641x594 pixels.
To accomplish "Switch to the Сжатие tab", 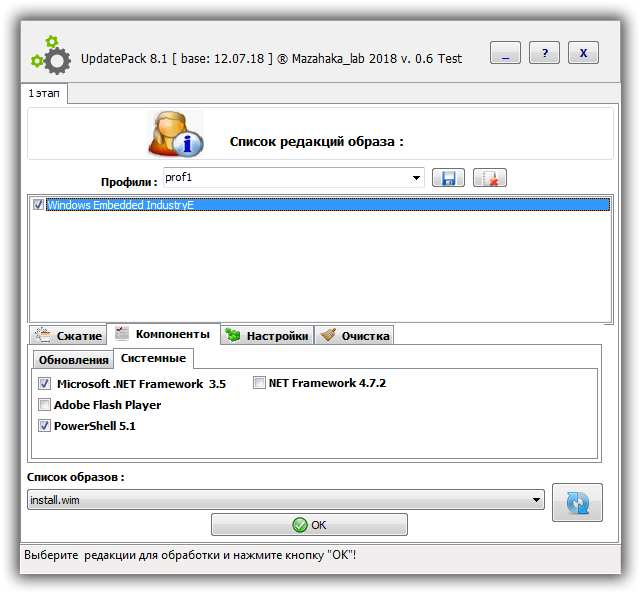I will [68, 336].
